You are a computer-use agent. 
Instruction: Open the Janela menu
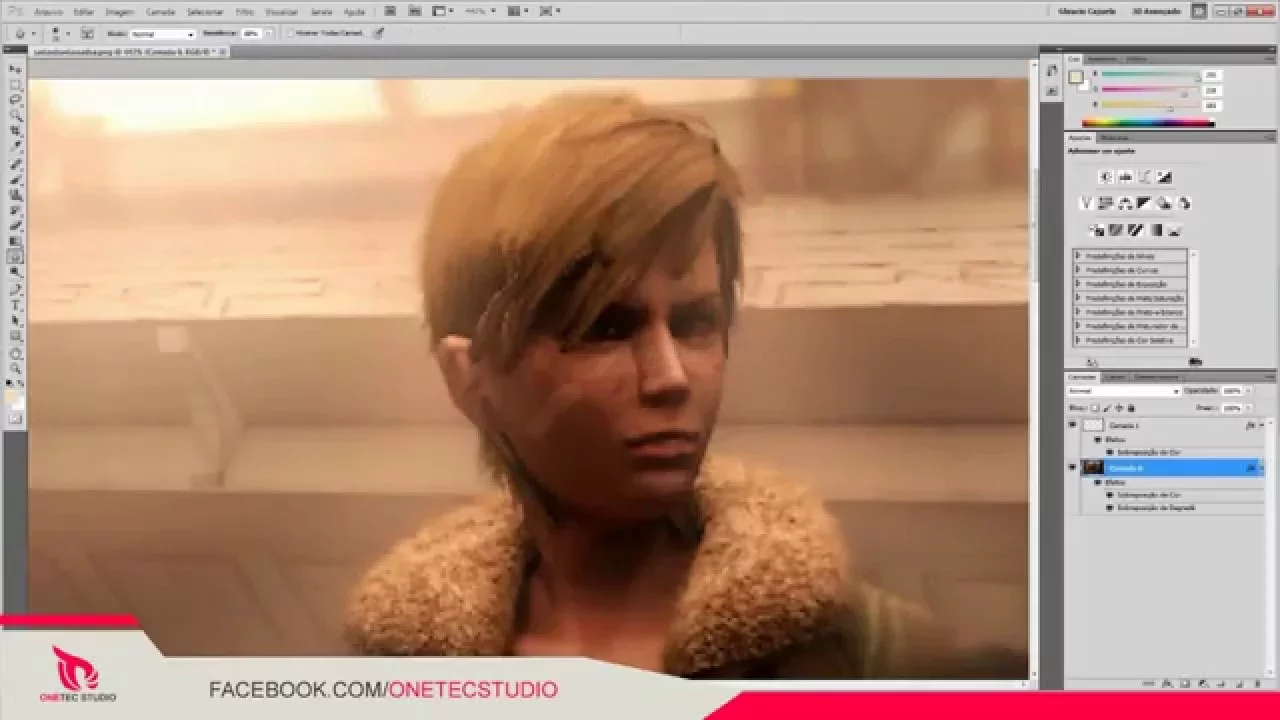tap(321, 12)
